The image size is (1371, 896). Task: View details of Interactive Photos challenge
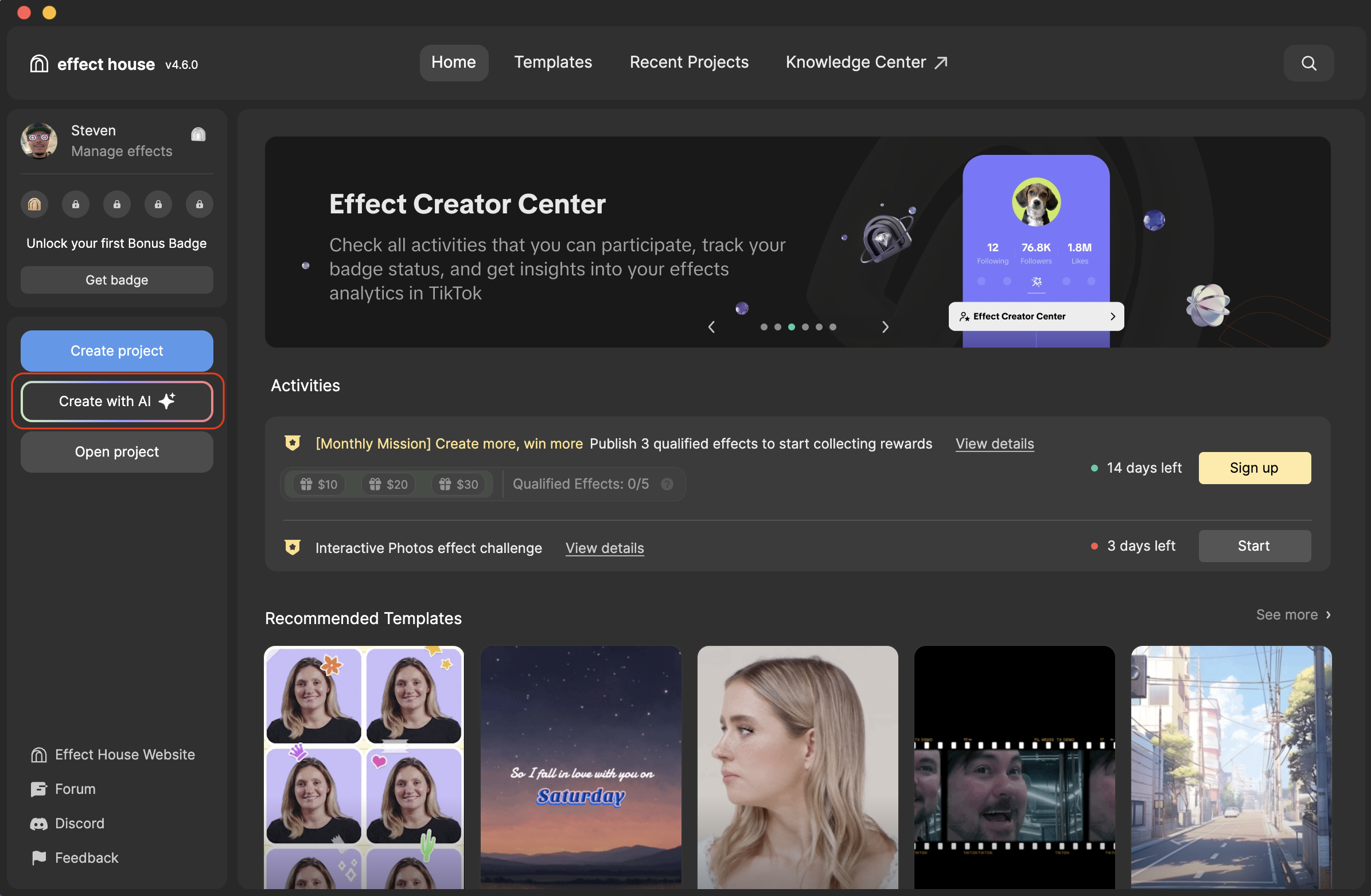point(604,548)
